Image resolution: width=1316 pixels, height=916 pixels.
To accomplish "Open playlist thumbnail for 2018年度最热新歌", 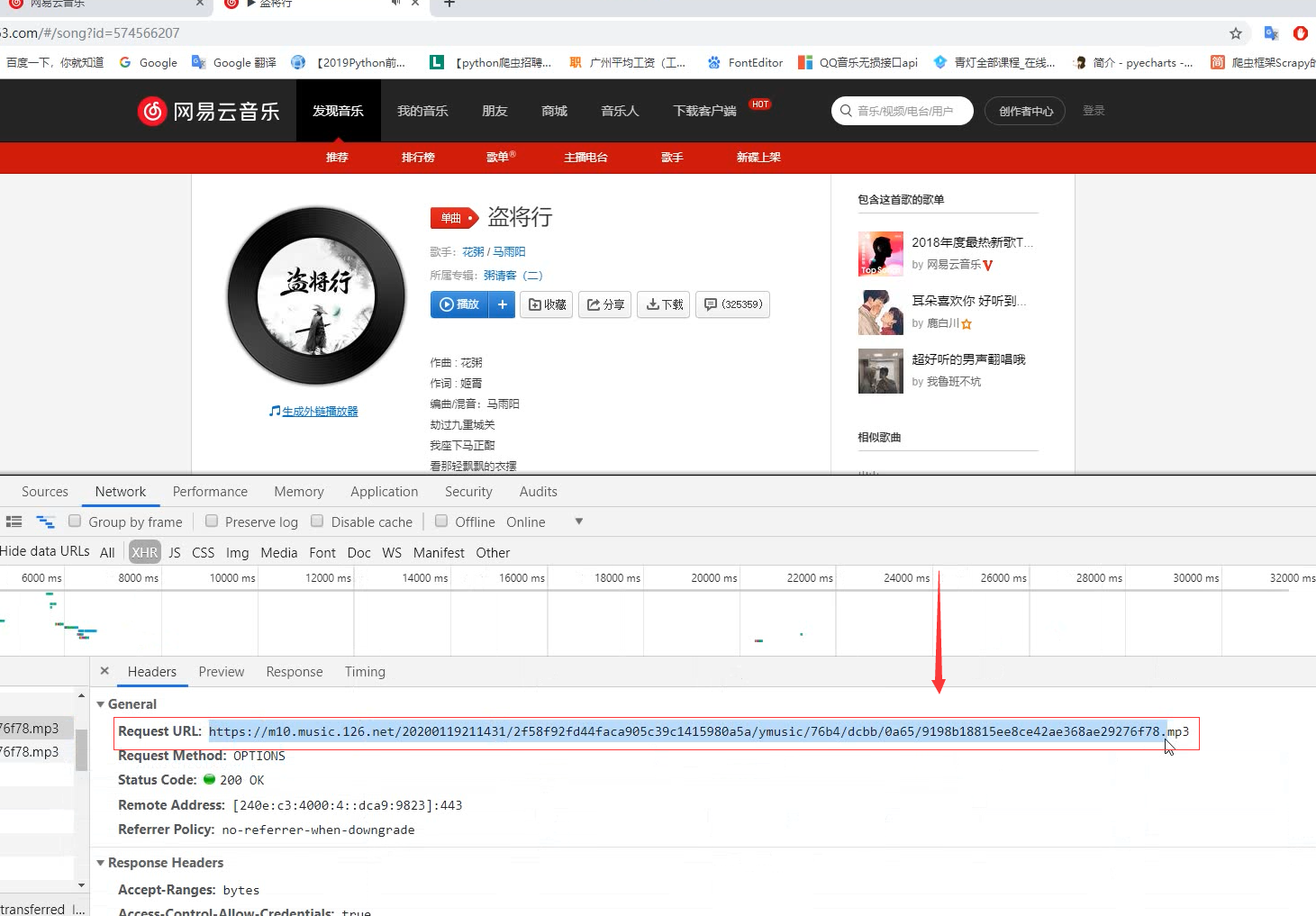I will (x=880, y=253).
